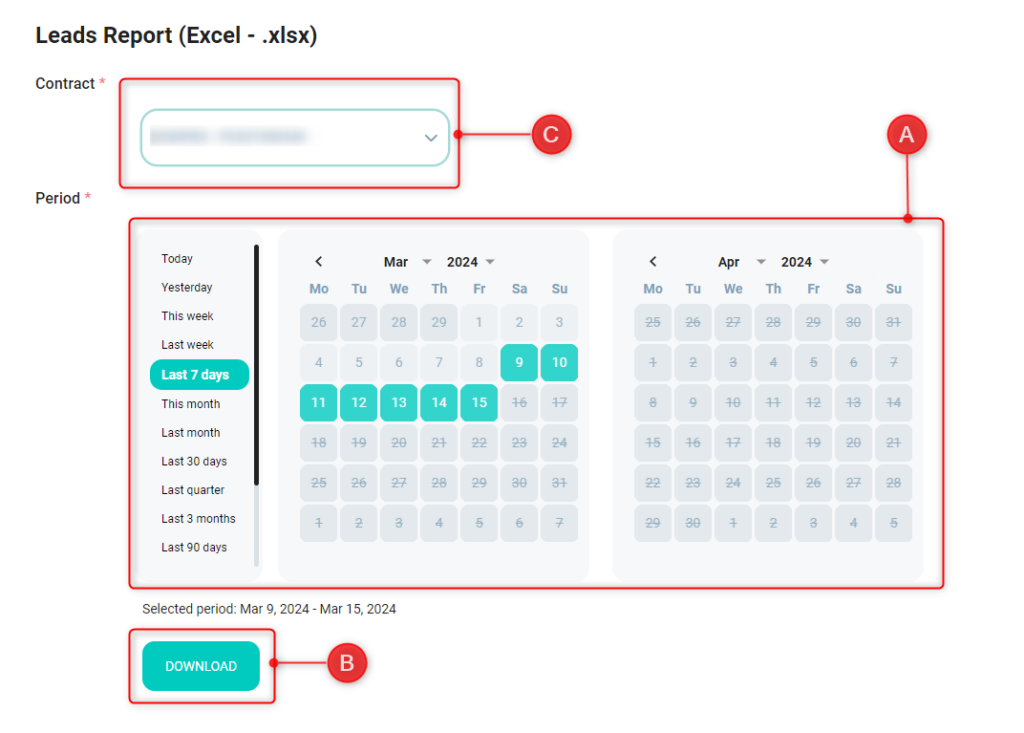Expand the 2024 year dropdown beside Mar
1024x733 pixels.
tap(470, 262)
